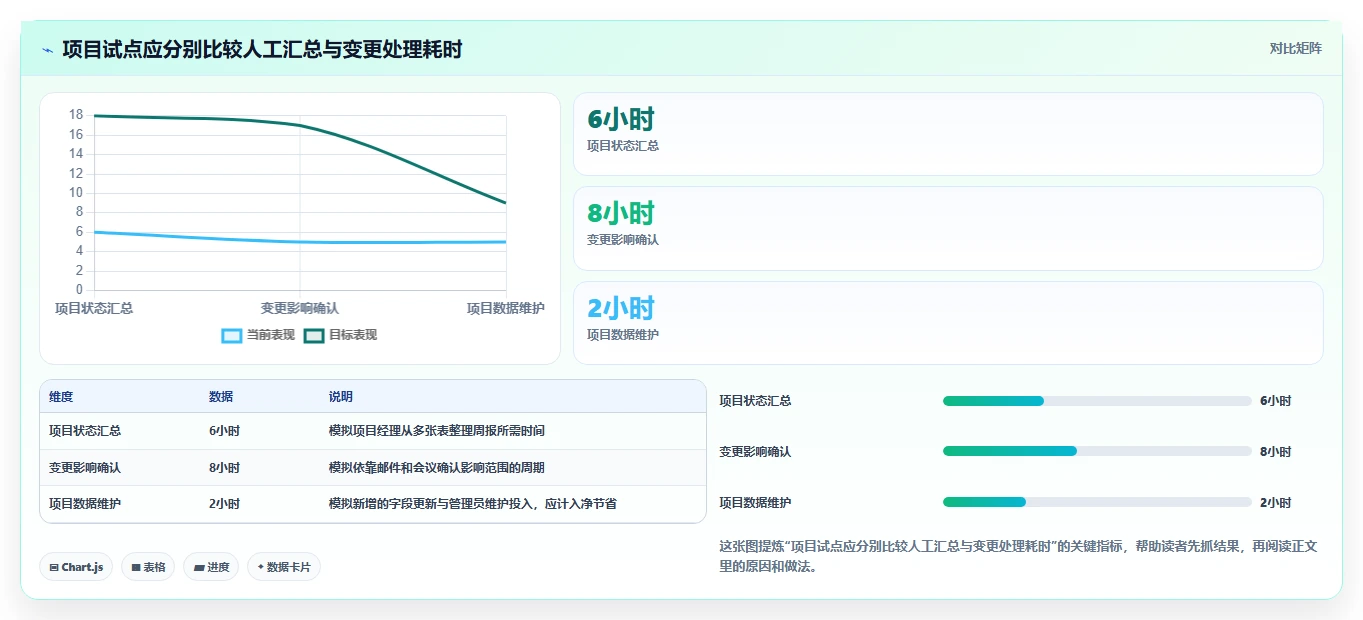The image size is (1363, 620).
Task: Click the 对比矩阵 label in header
Action: [x=1295, y=48]
